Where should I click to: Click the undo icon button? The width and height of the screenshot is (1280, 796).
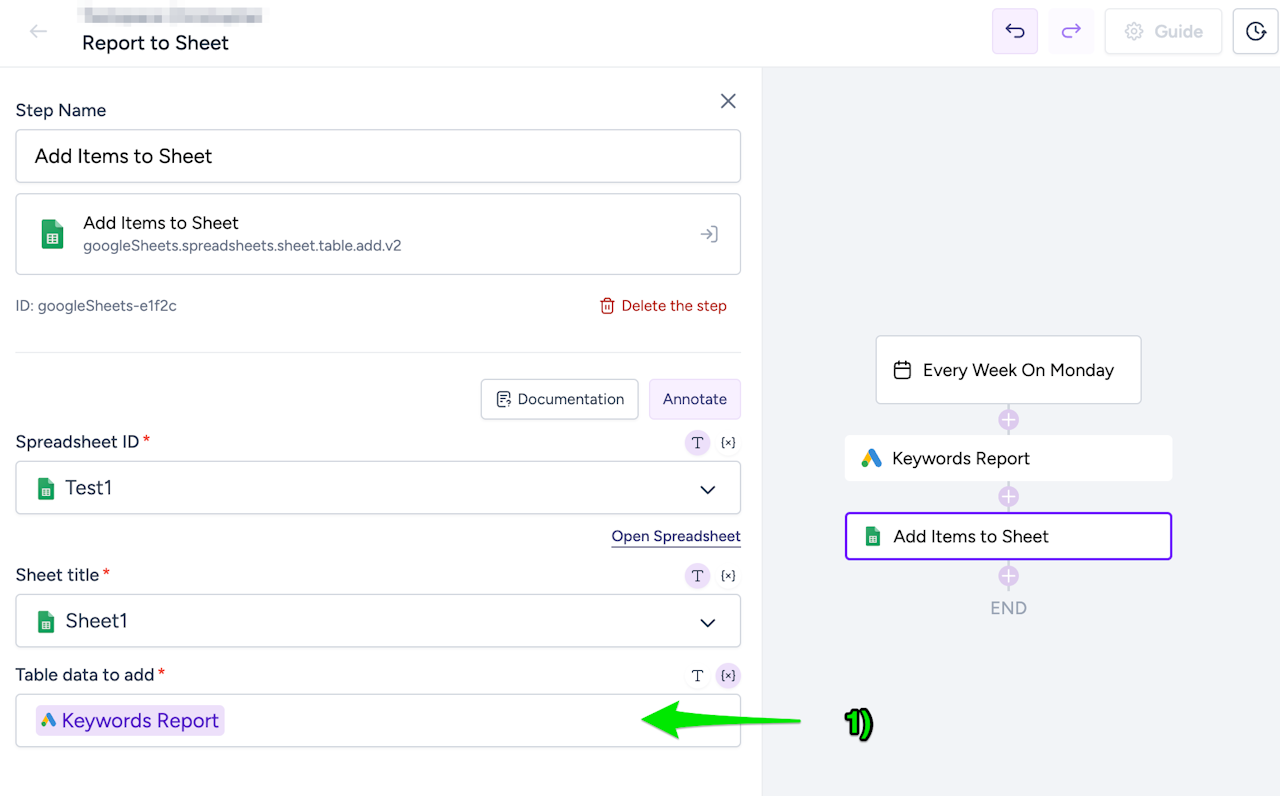click(1015, 31)
